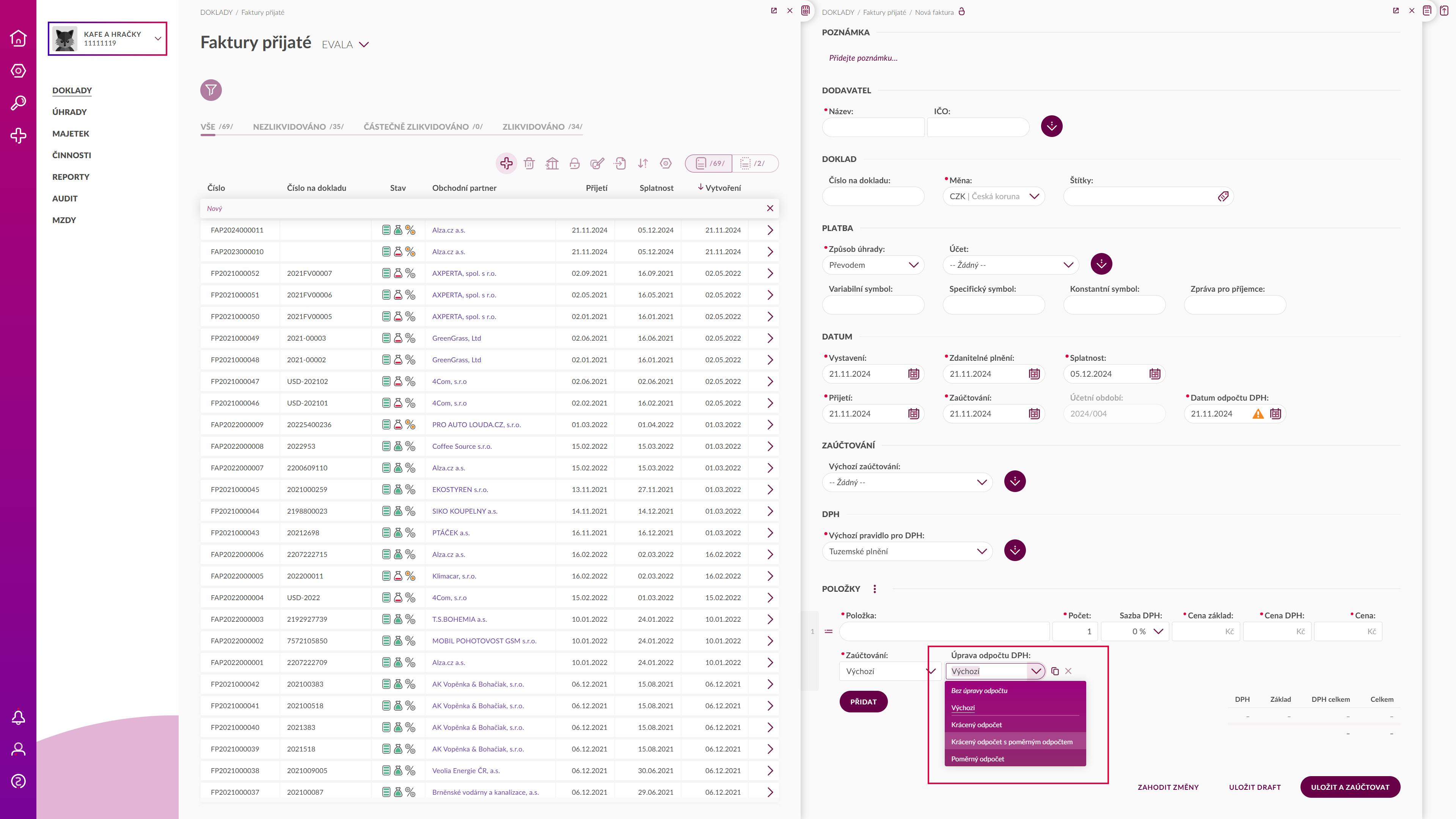Open the hexagon settings icon in the left sidebar

point(18,71)
